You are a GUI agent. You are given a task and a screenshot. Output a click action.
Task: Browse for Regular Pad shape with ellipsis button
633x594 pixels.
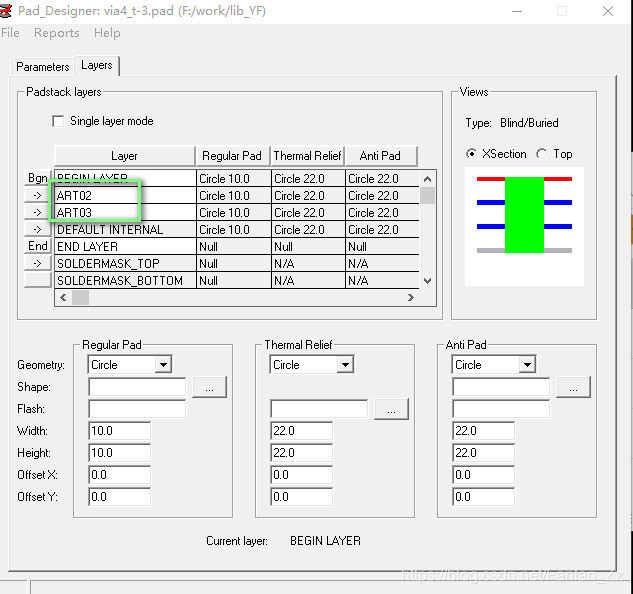[209, 387]
